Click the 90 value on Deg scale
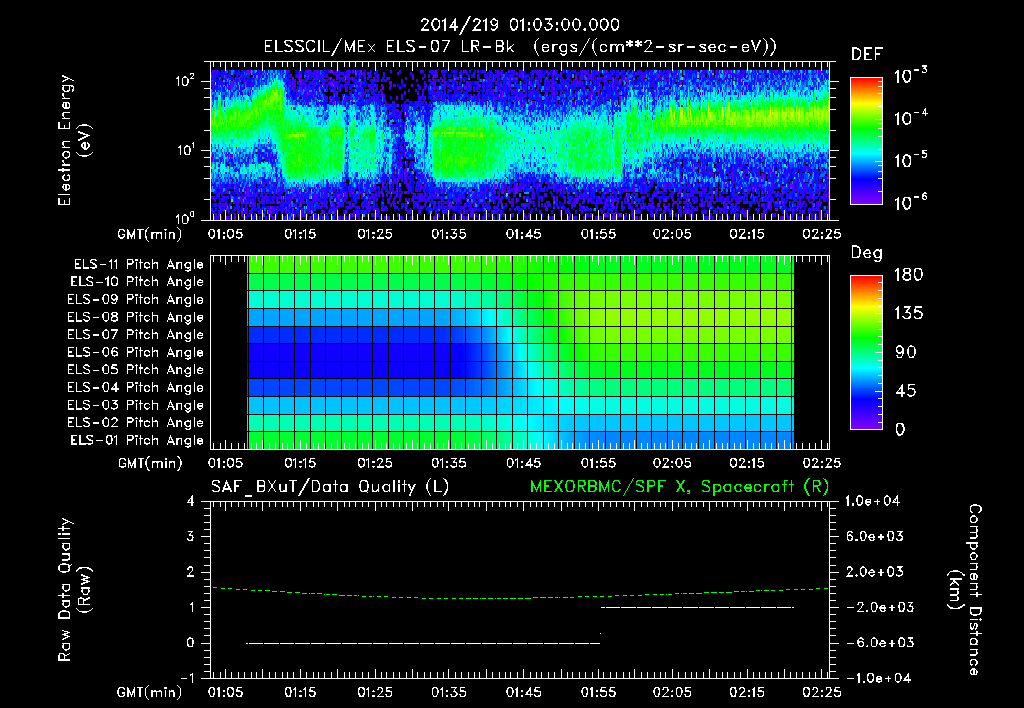 [x=906, y=353]
